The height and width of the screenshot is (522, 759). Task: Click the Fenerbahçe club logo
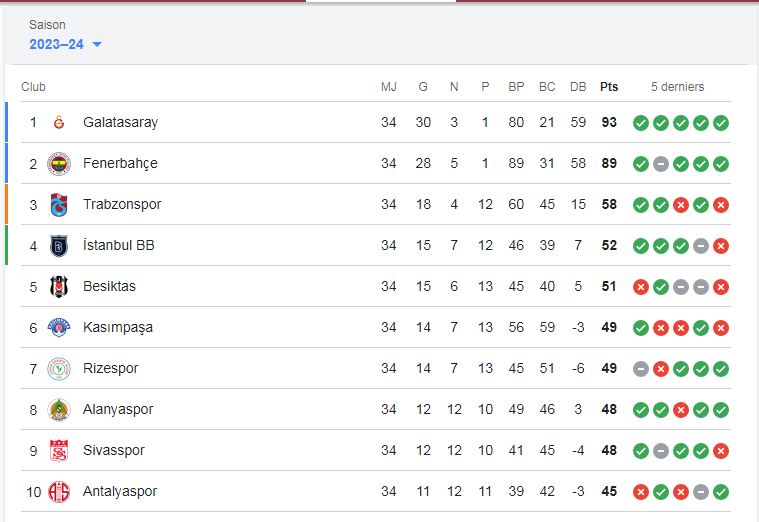tap(59, 163)
